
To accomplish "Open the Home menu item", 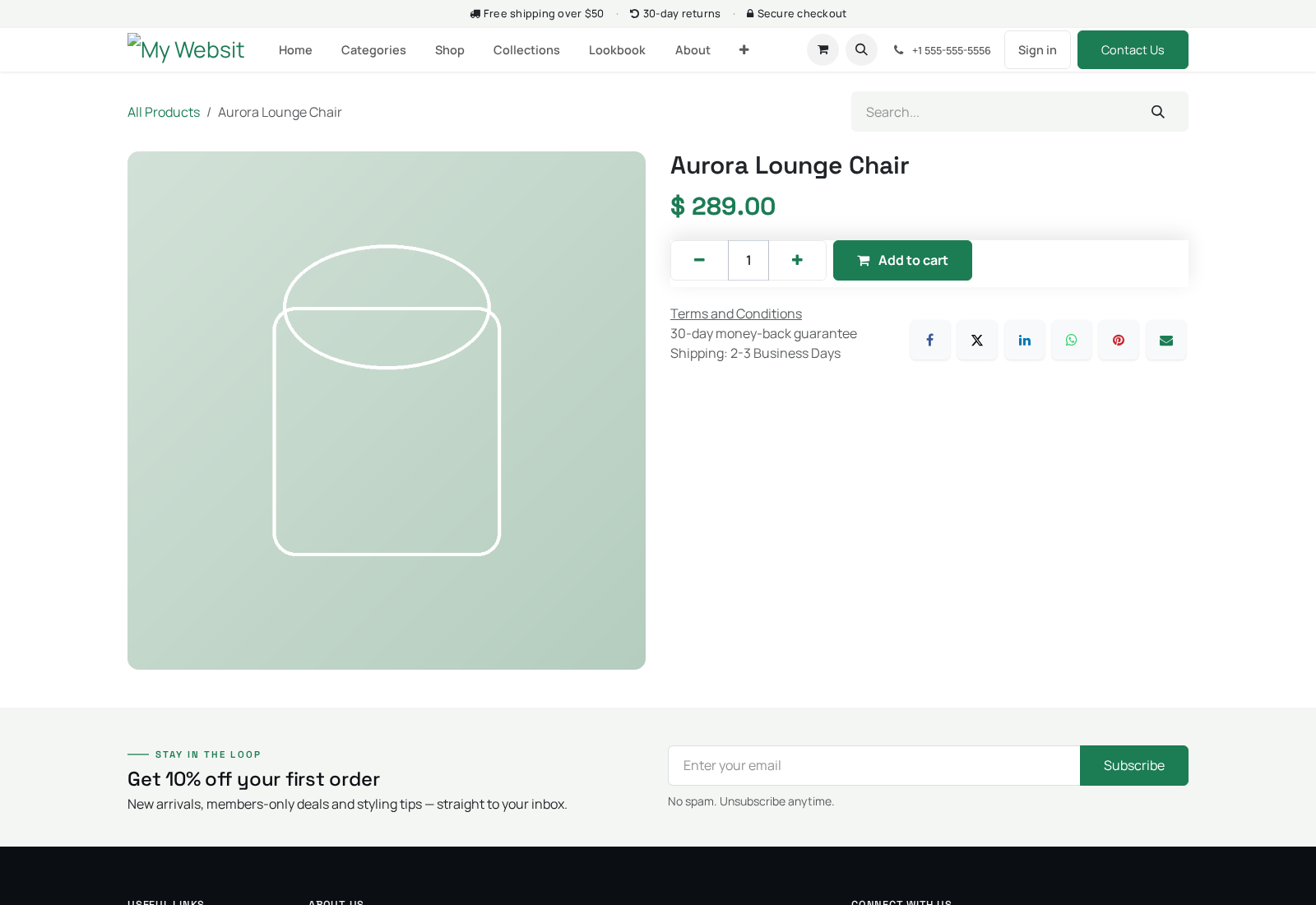I will pos(295,50).
